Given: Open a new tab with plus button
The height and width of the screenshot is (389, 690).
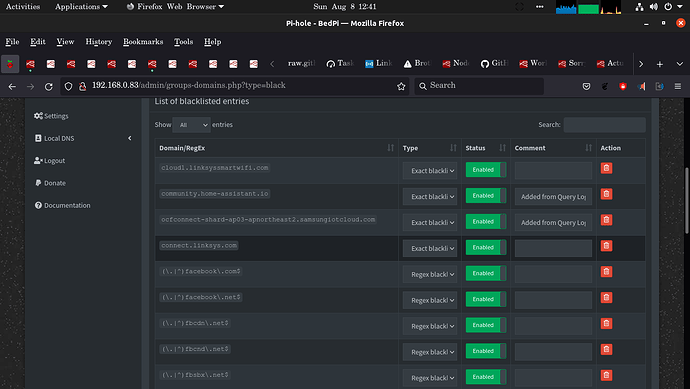Looking at the screenshot, I should 660,64.
